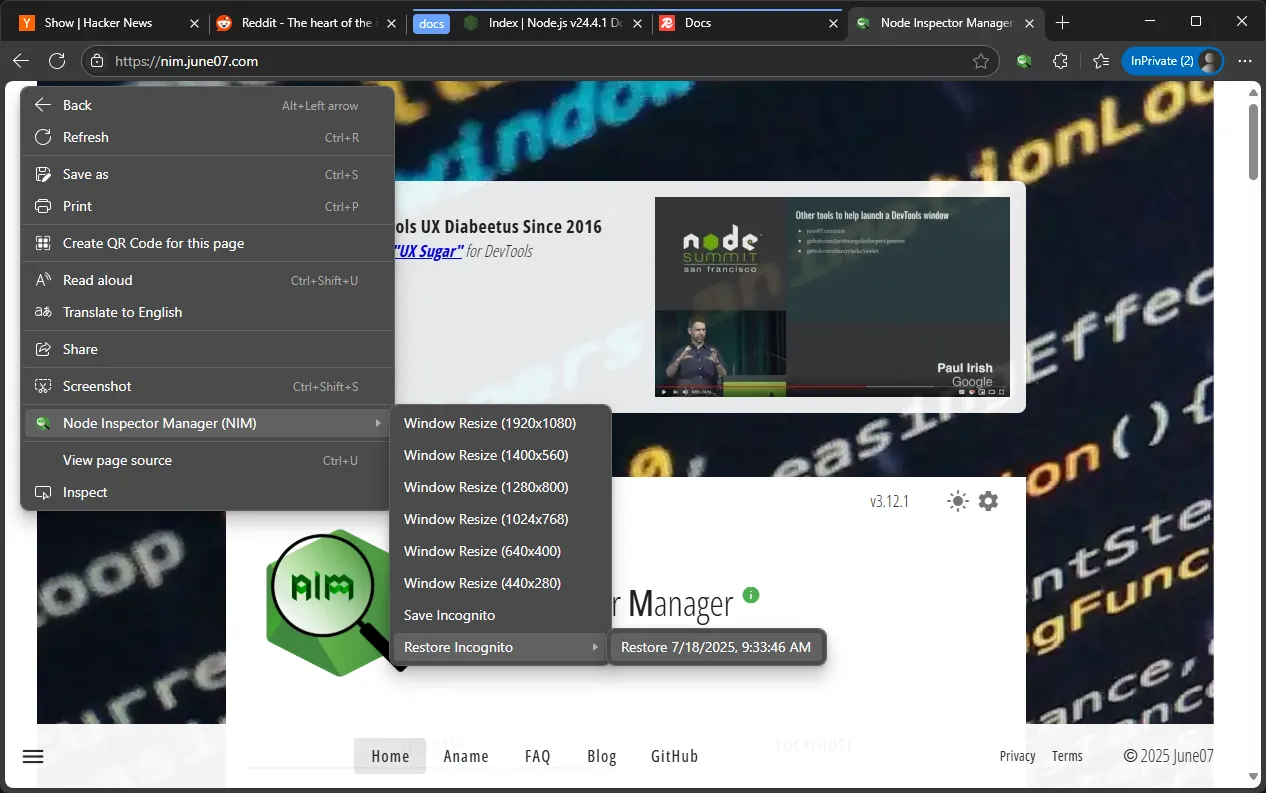Select Create QR Code for this page
The height and width of the screenshot is (793, 1266).
coord(207,243)
